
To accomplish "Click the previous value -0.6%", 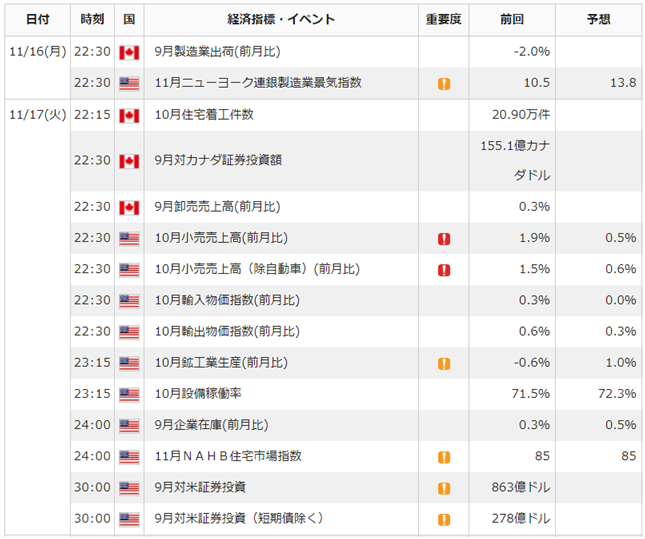I will (x=531, y=363).
